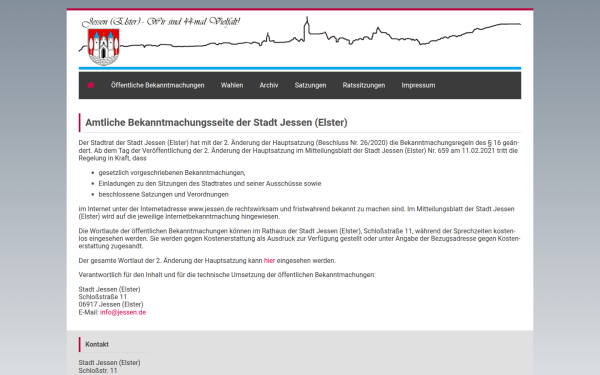The width and height of the screenshot is (600, 375).
Task: Click the red home icon in navigation
Action: point(90,85)
